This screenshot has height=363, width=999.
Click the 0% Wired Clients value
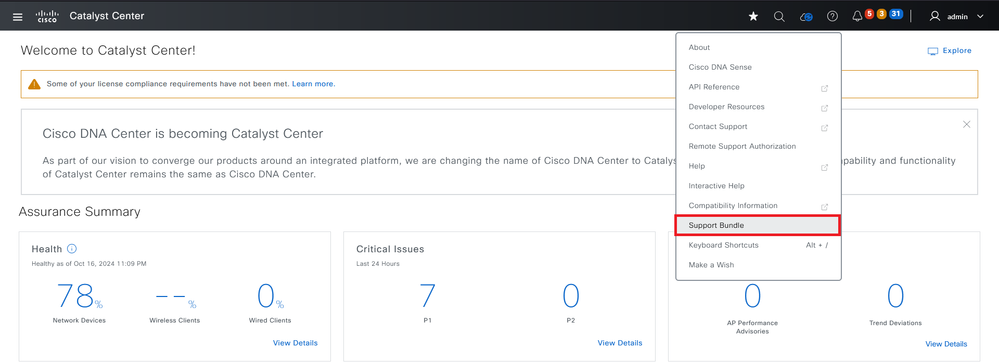click(270, 296)
